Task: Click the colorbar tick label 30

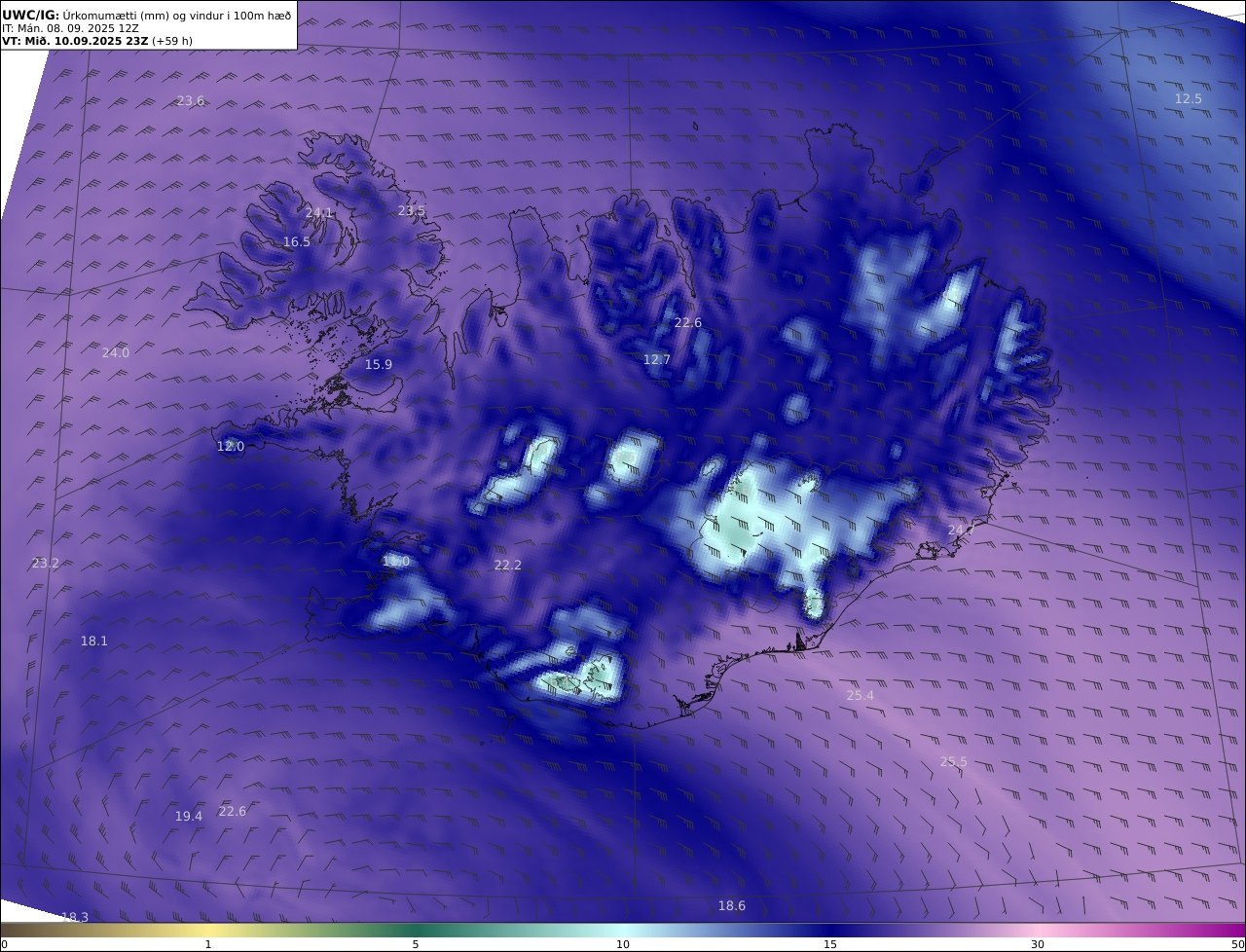Action: (1038, 945)
